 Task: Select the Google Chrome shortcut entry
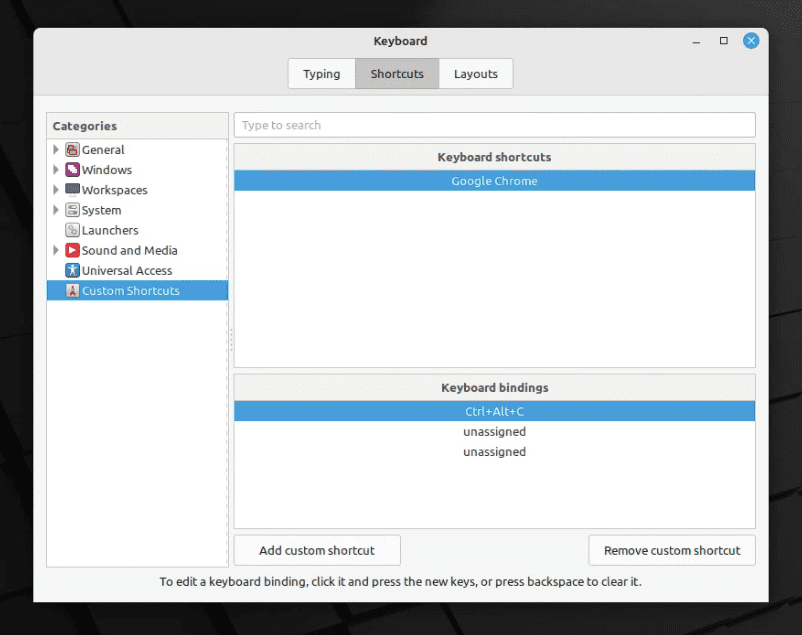pyautogui.click(x=494, y=180)
